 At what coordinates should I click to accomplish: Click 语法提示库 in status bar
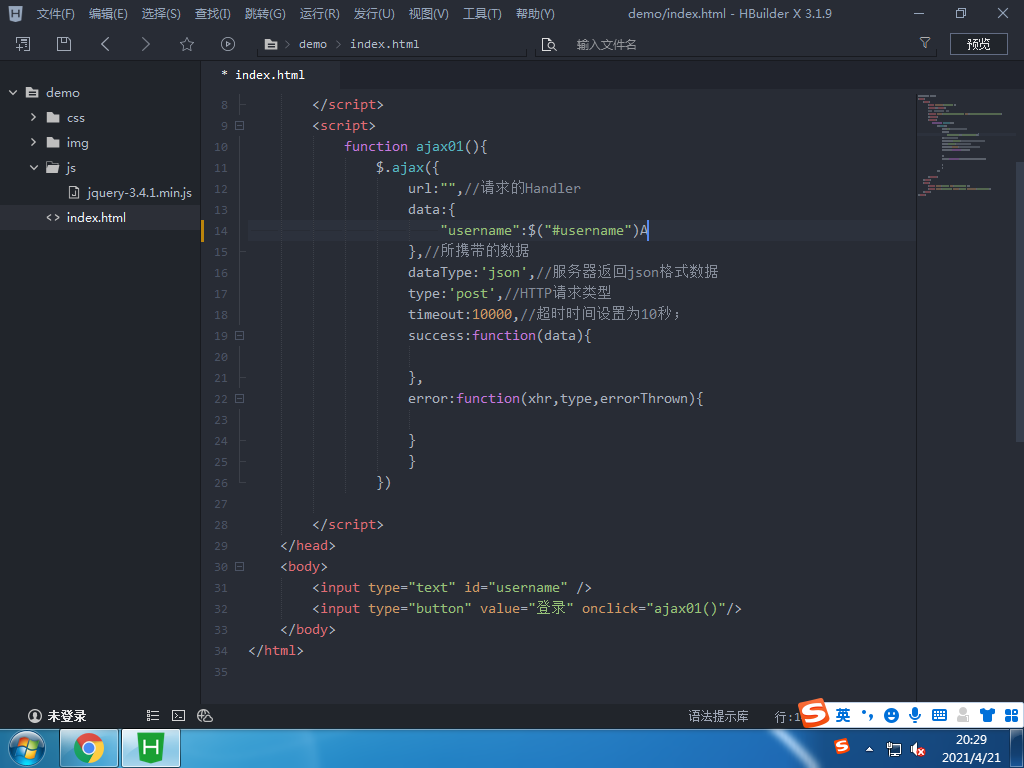pyautogui.click(x=718, y=716)
